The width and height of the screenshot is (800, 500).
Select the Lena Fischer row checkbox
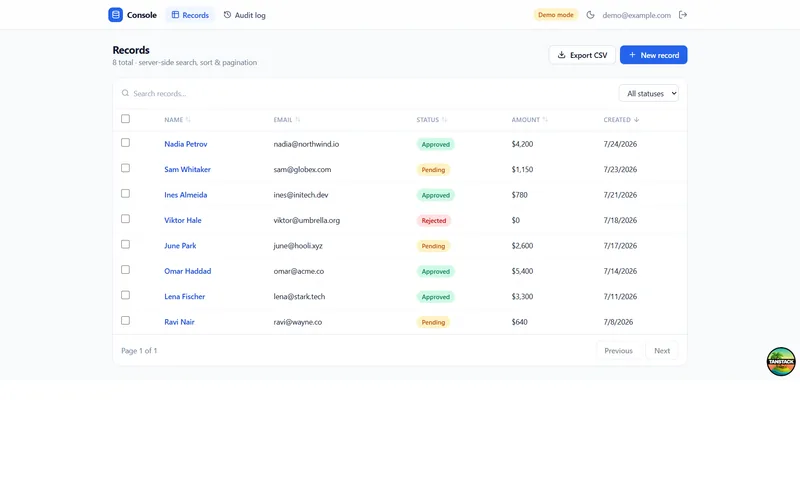pos(126,295)
